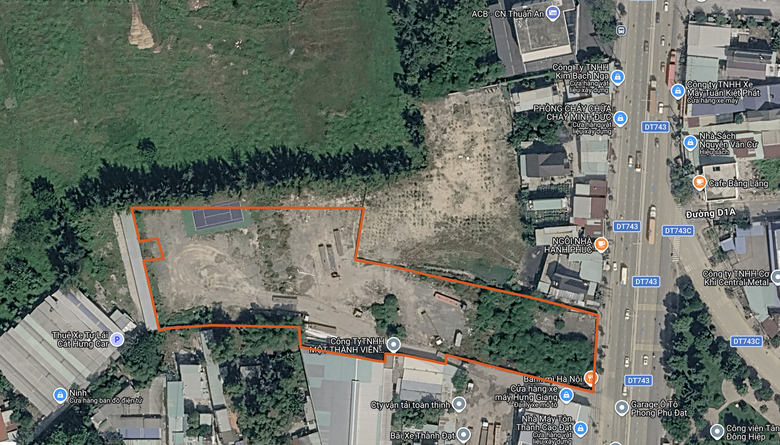This screenshot has height=445, width=780.
Task: Click the Cty vận tải toàn thịnh pin
Action: (x=459, y=404)
